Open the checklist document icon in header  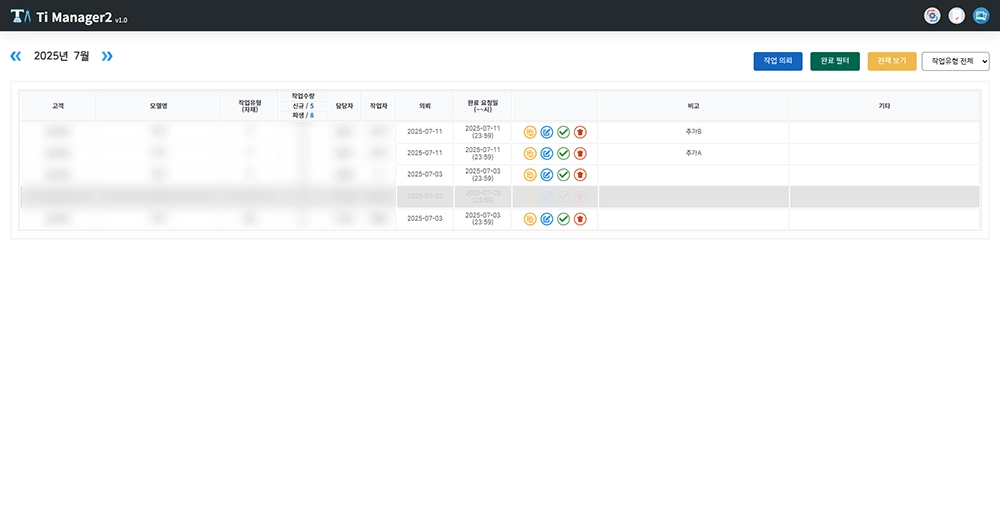tap(956, 16)
